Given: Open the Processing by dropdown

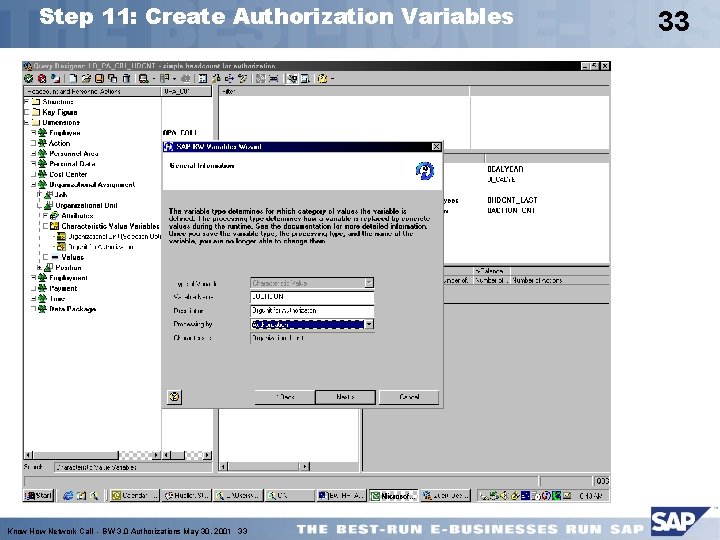Looking at the screenshot, I should pos(369,324).
